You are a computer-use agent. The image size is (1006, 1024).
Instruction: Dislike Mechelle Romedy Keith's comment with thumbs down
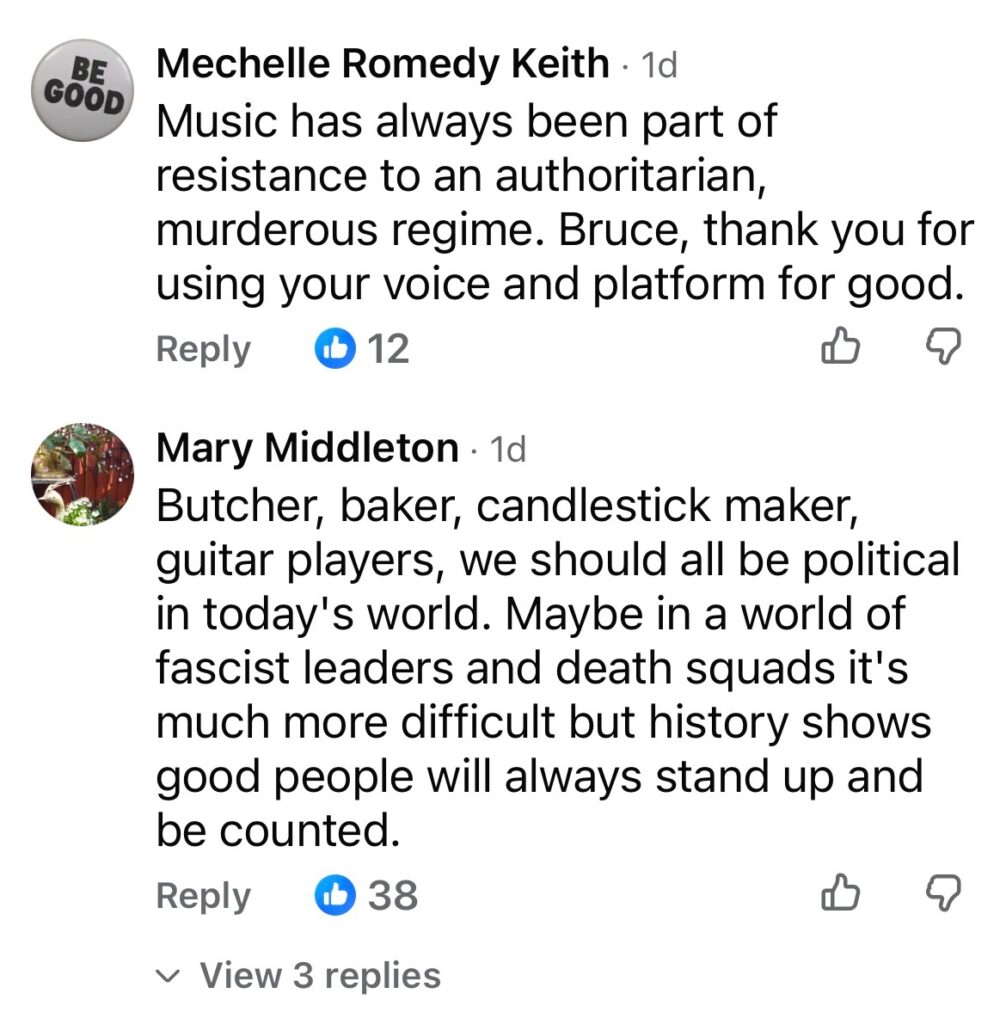pyautogui.click(x=941, y=348)
